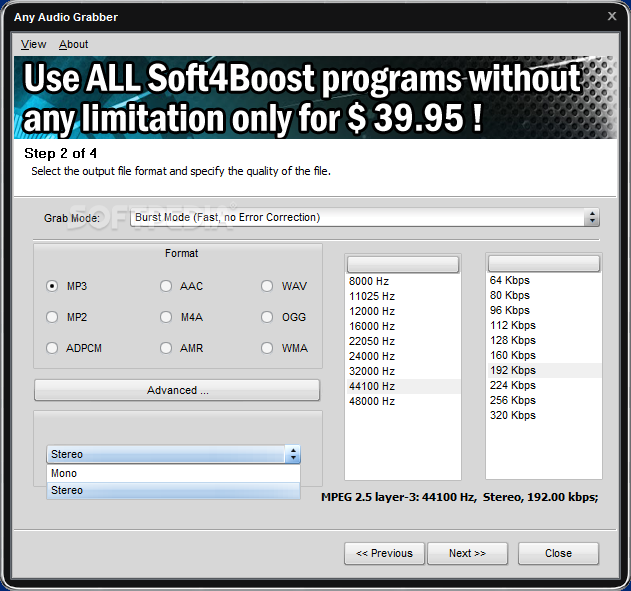Click the bitrate list header

click(544, 264)
